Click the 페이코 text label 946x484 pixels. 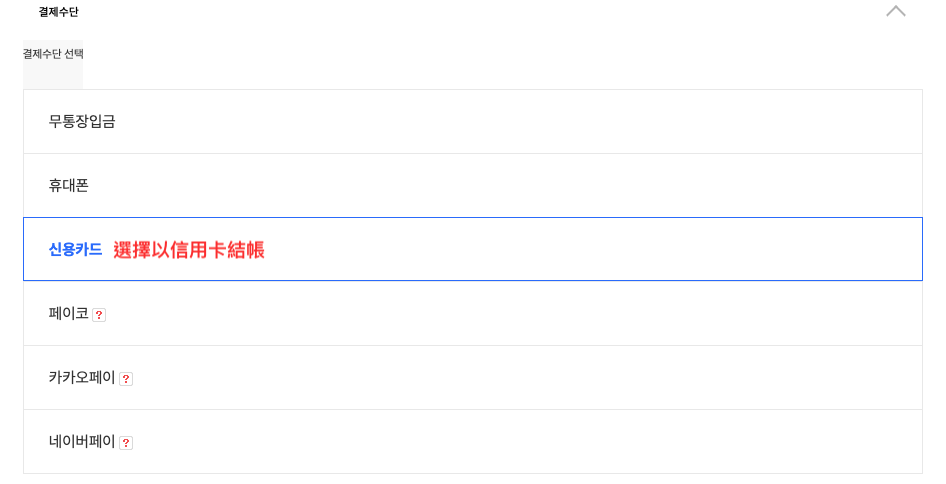coord(69,314)
